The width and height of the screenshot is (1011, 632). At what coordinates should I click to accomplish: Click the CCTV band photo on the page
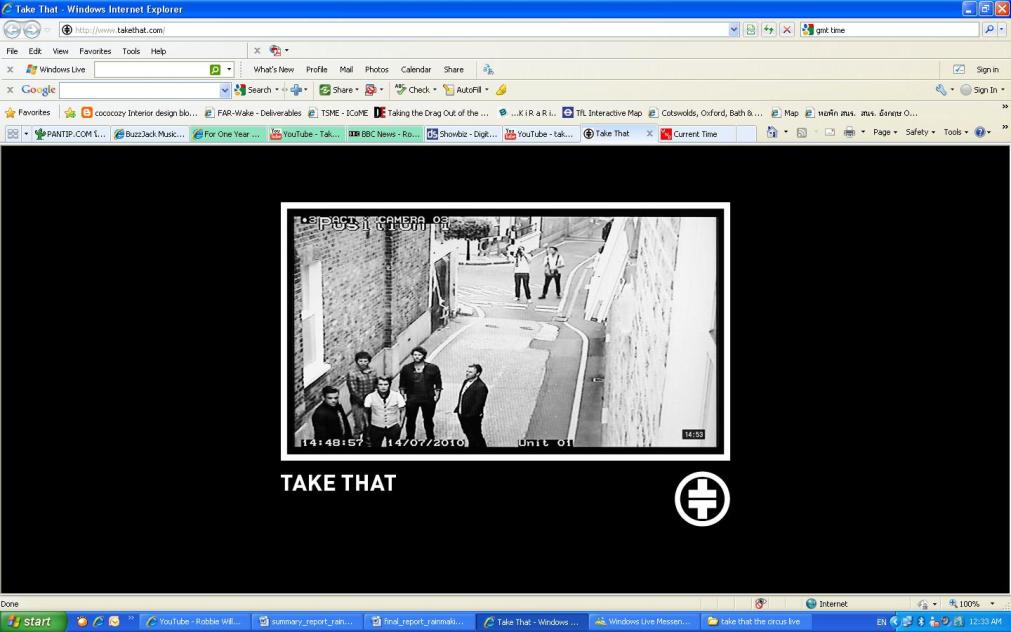point(505,331)
